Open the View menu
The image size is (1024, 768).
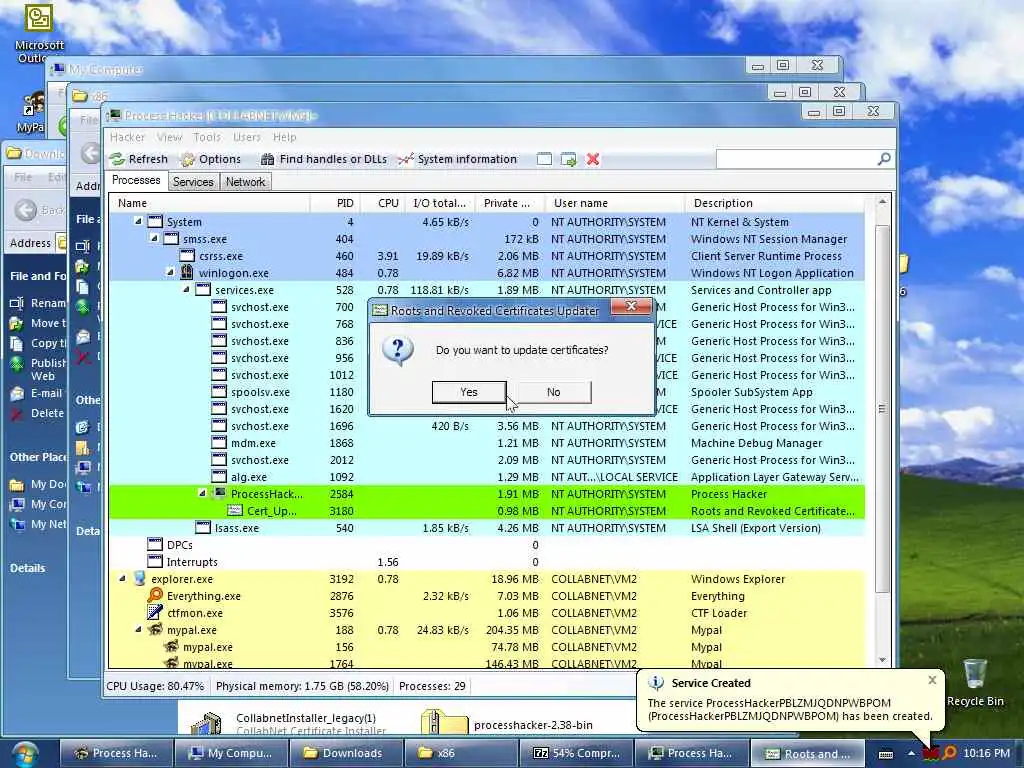(169, 137)
